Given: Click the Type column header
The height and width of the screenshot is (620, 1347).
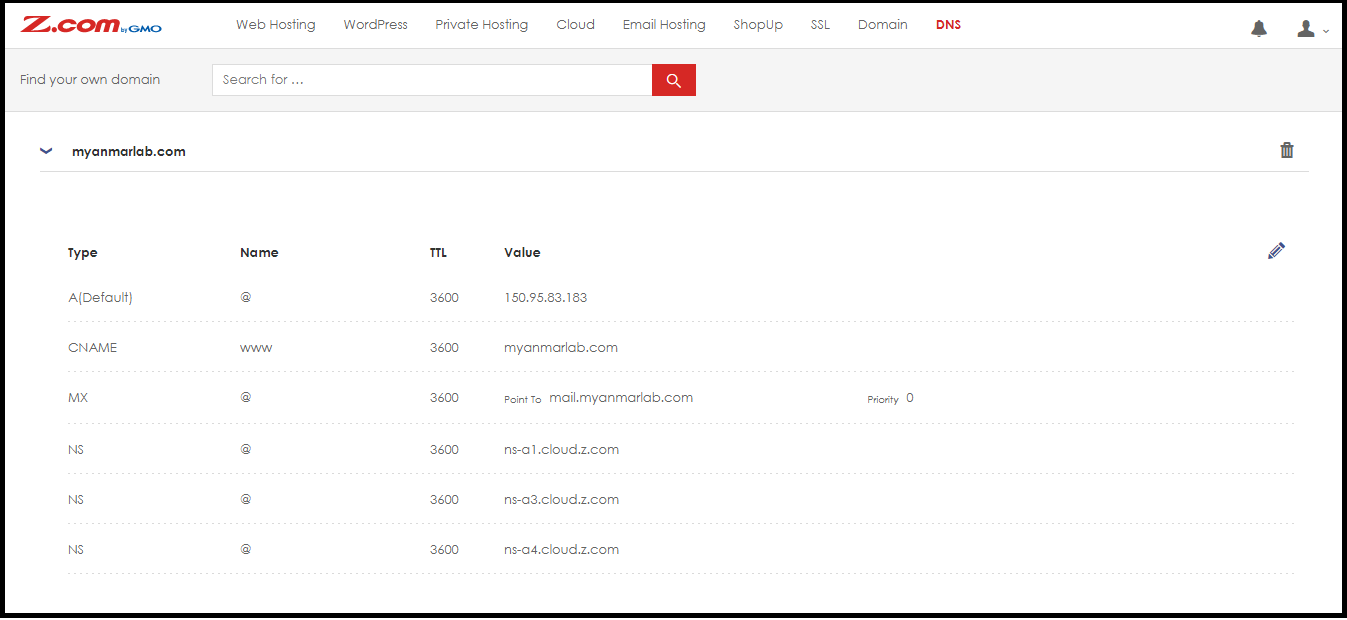Looking at the screenshot, I should point(83,253).
